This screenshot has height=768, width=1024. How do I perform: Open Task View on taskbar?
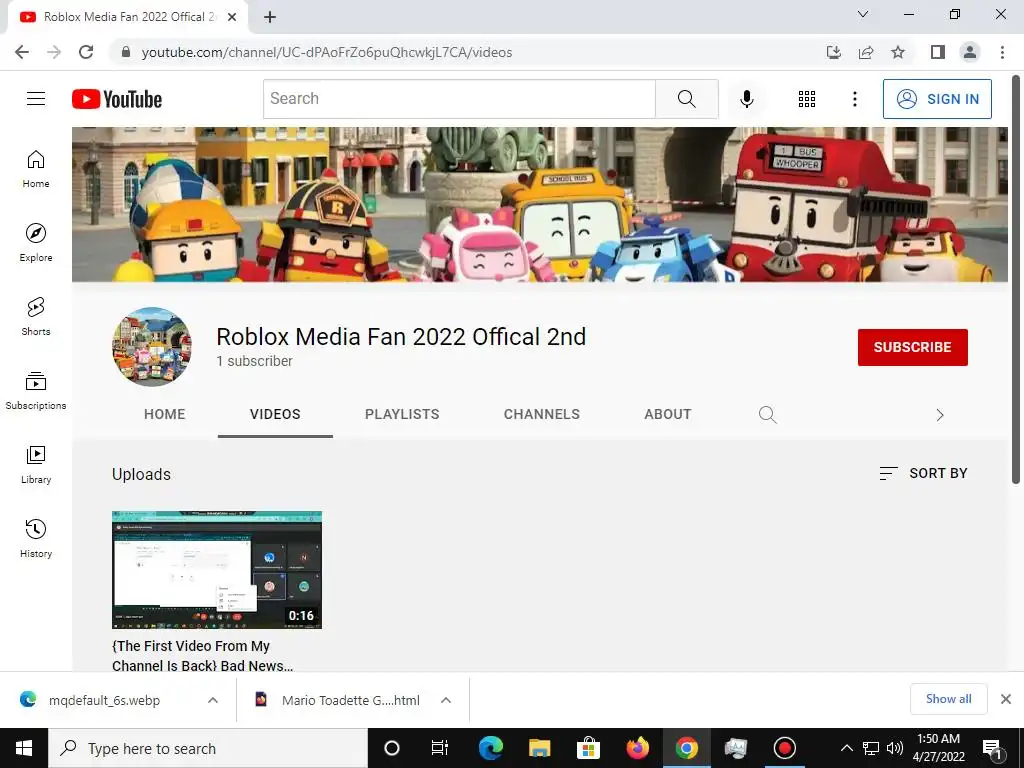click(x=440, y=748)
